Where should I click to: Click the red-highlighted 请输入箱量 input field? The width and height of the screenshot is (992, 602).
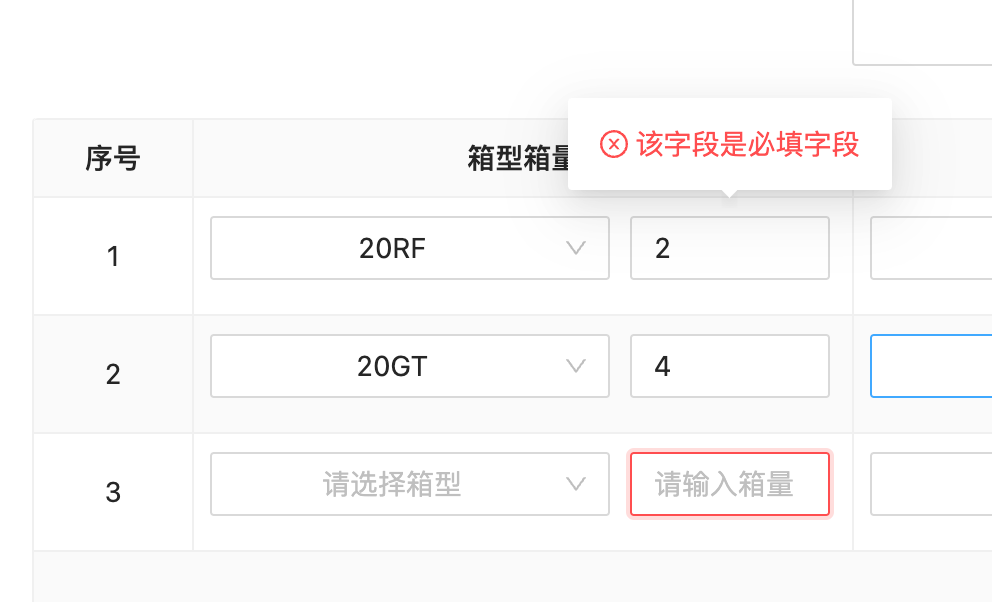click(x=729, y=483)
